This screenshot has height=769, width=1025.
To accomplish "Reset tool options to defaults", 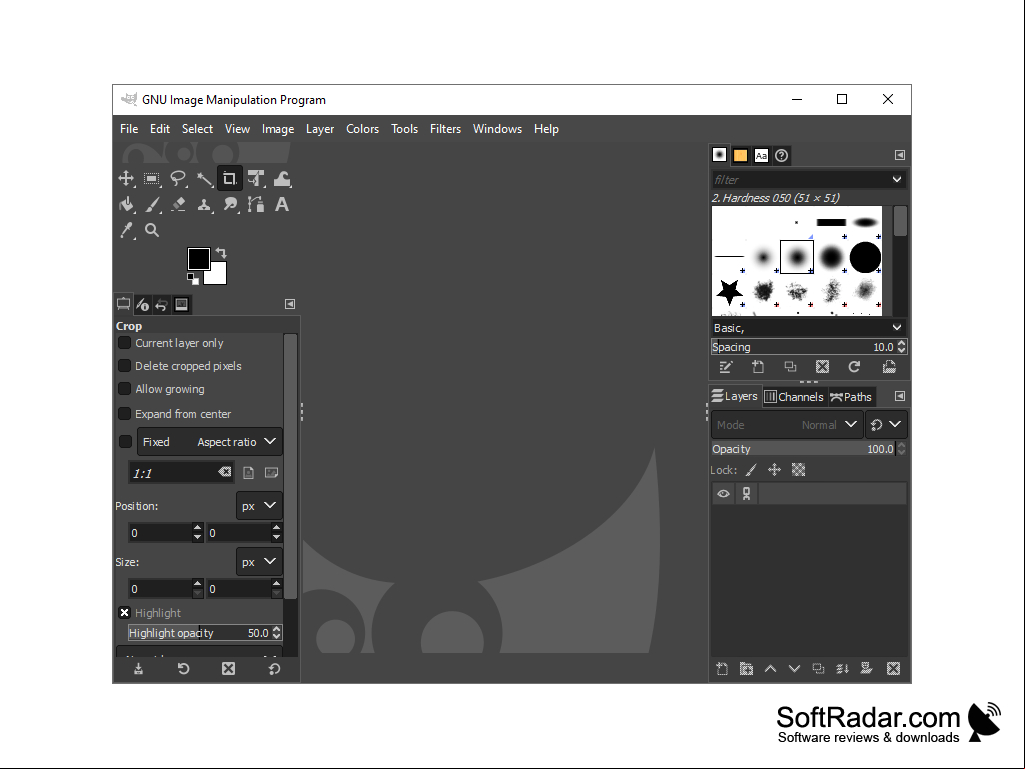I will point(275,668).
